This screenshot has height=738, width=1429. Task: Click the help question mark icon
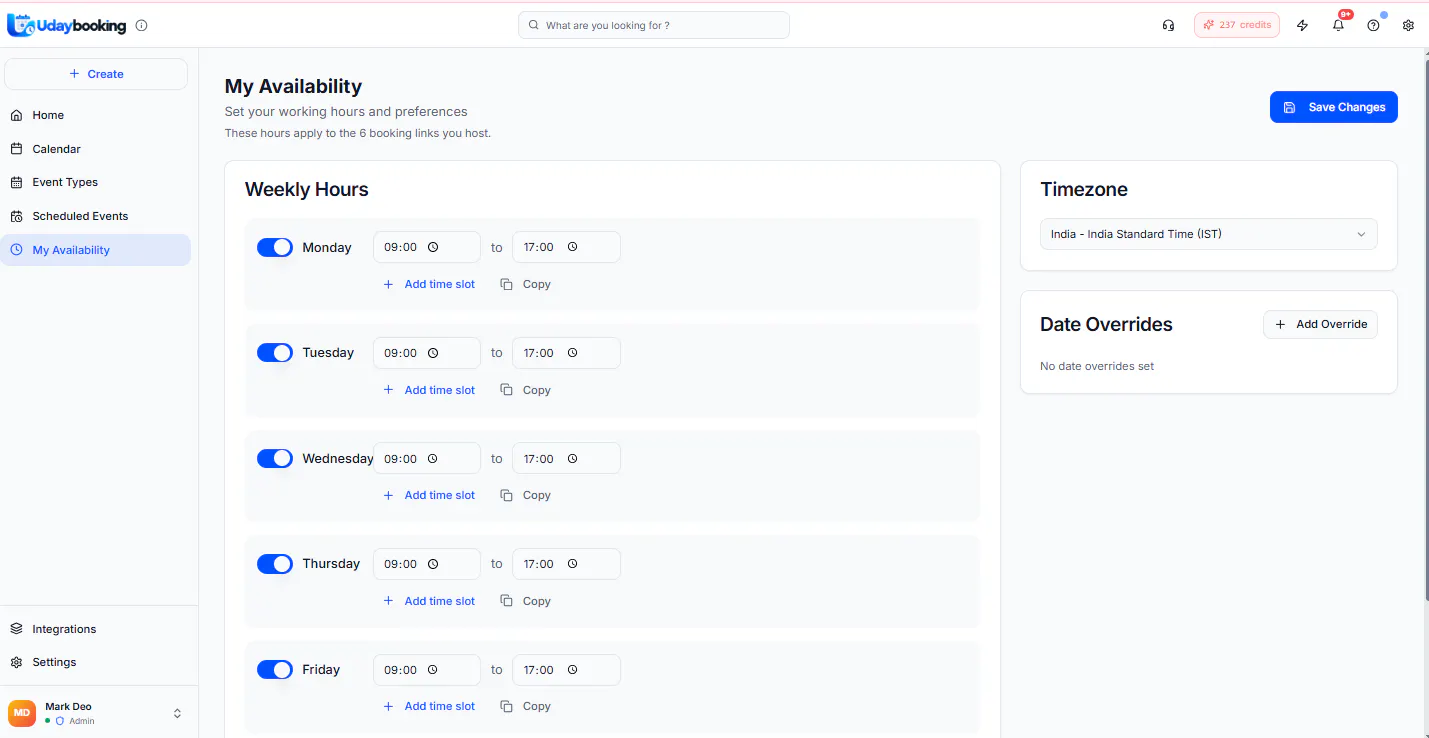point(1373,25)
